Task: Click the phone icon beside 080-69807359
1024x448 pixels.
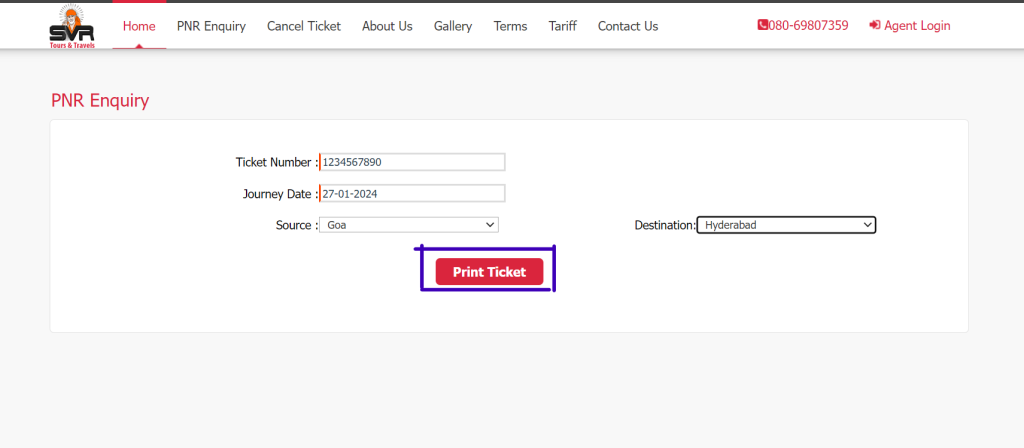Action: coord(763,25)
